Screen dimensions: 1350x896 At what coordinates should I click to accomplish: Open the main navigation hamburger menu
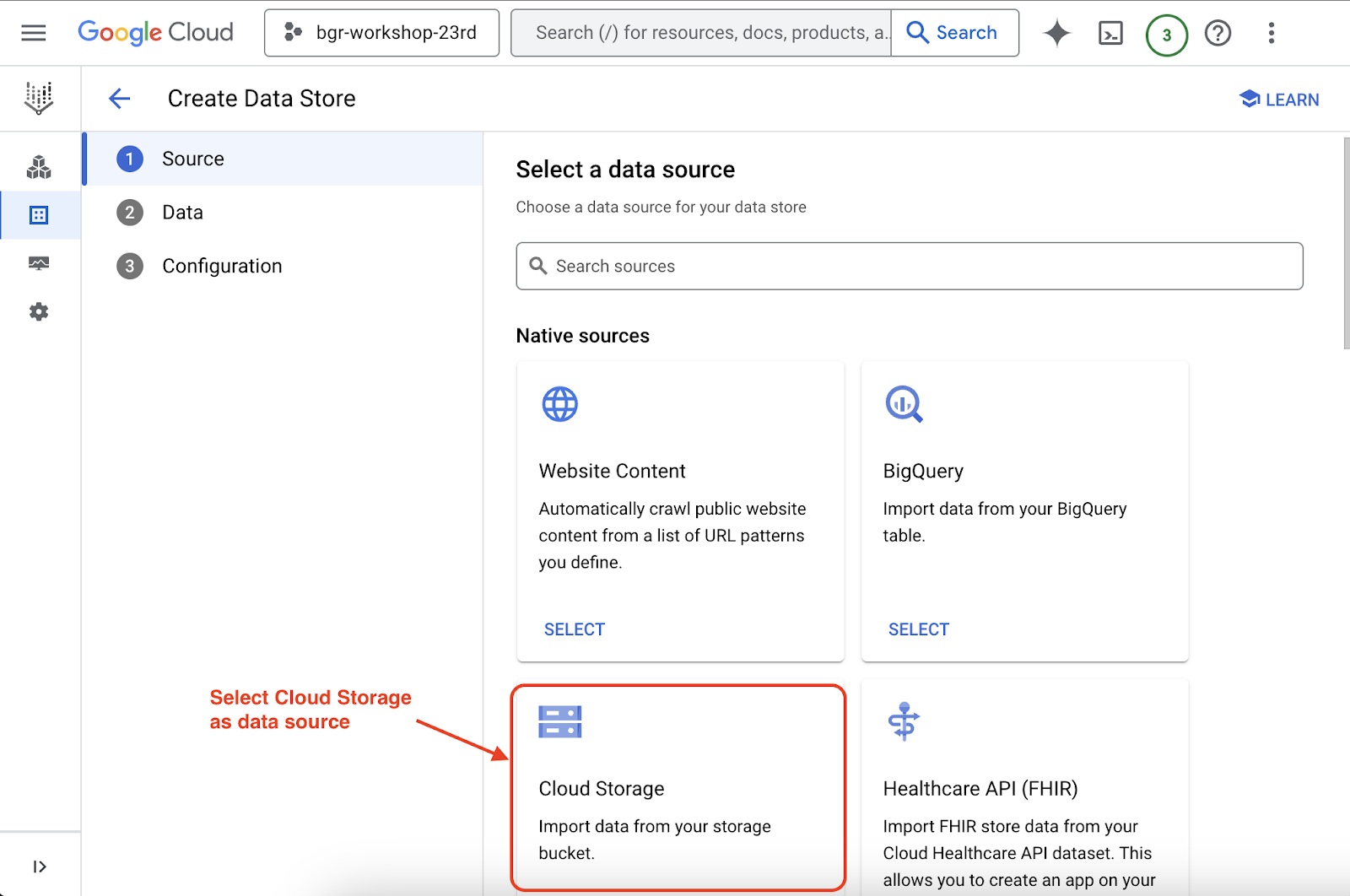click(34, 33)
